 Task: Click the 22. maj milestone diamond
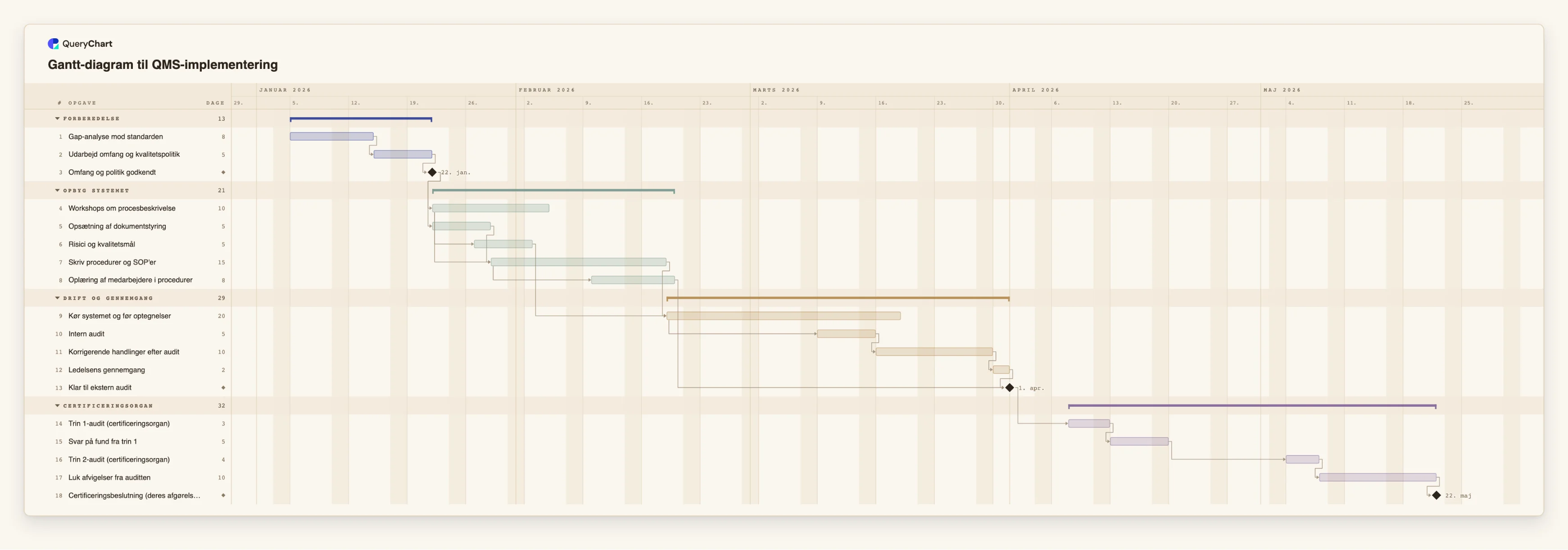point(1436,495)
